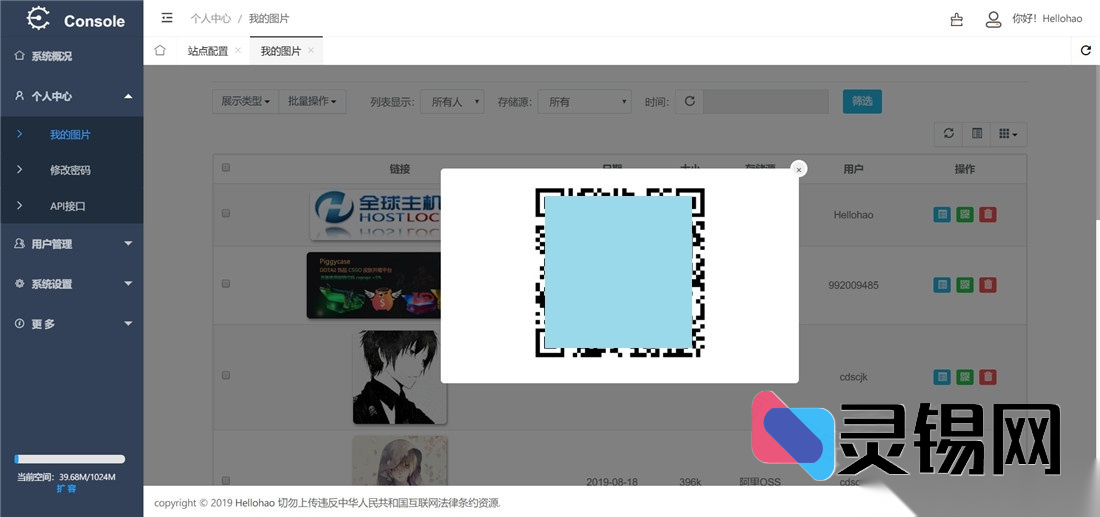Click username 992009485 in the table
This screenshot has width=1100, height=517.
pyautogui.click(x=853, y=285)
